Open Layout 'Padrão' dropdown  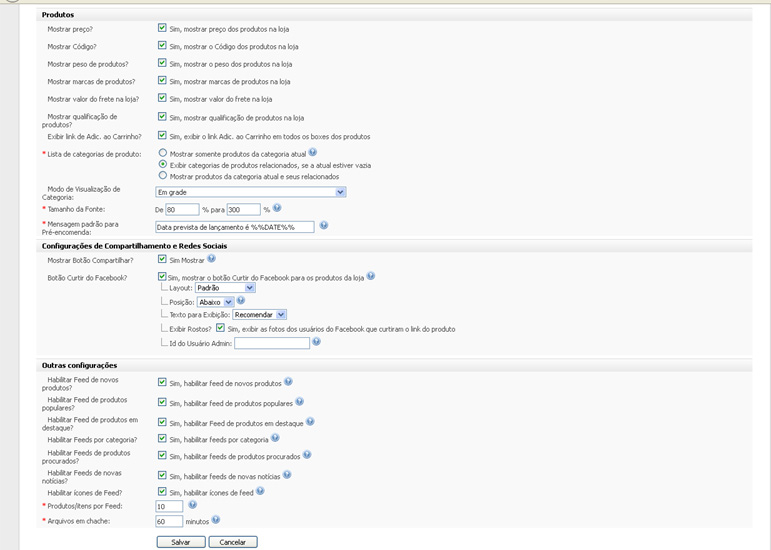coord(225,288)
